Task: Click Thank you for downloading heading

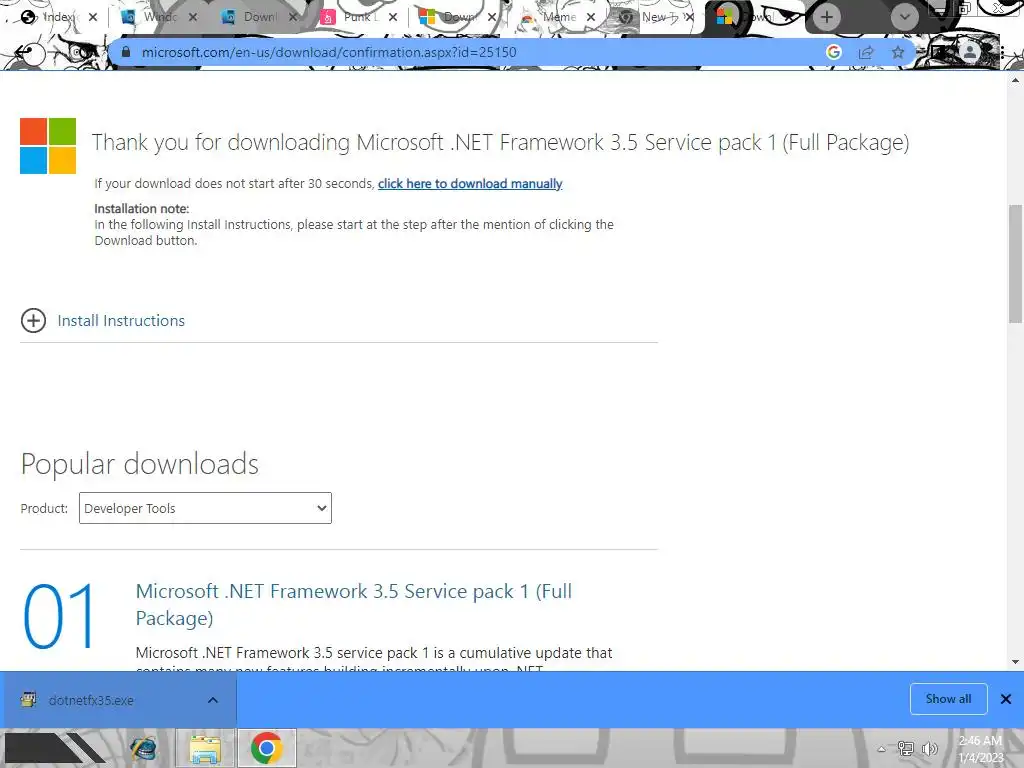Action: (x=500, y=142)
